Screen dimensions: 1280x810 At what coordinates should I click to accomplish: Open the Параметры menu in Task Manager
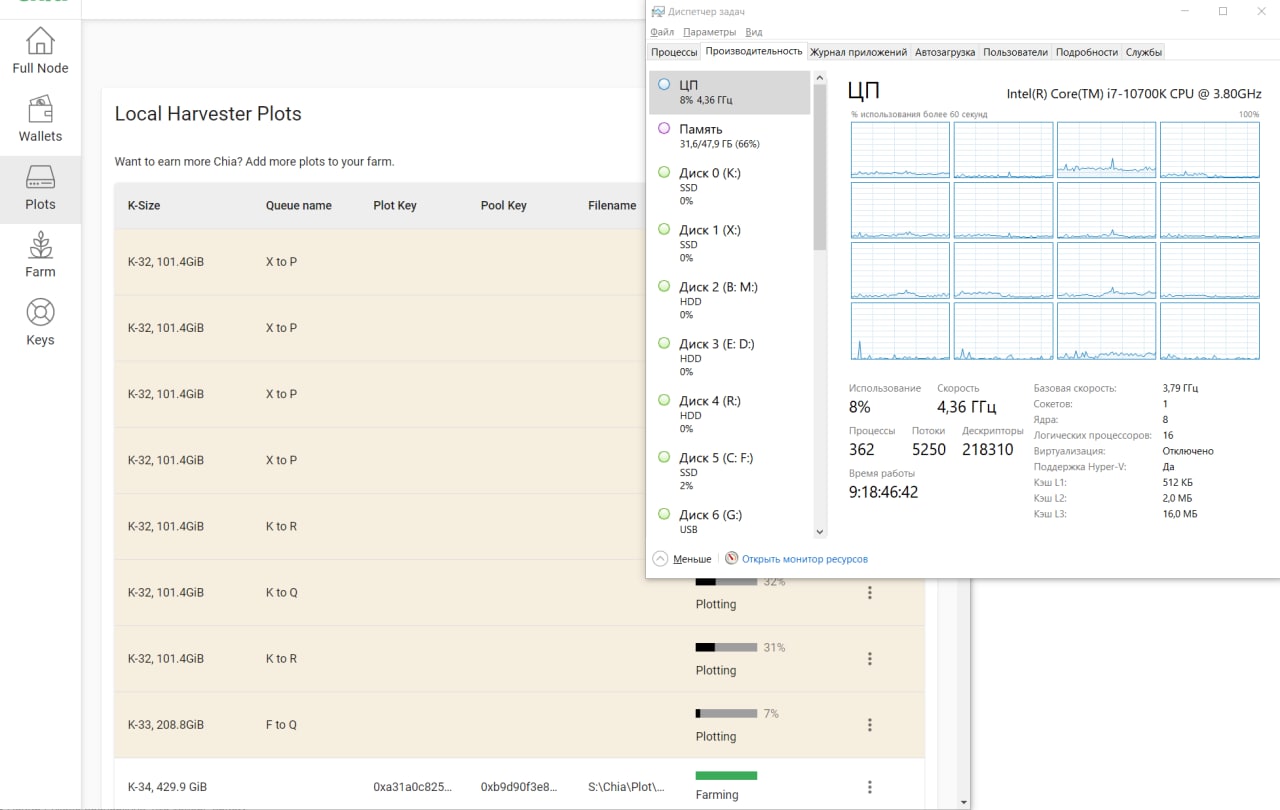(709, 32)
